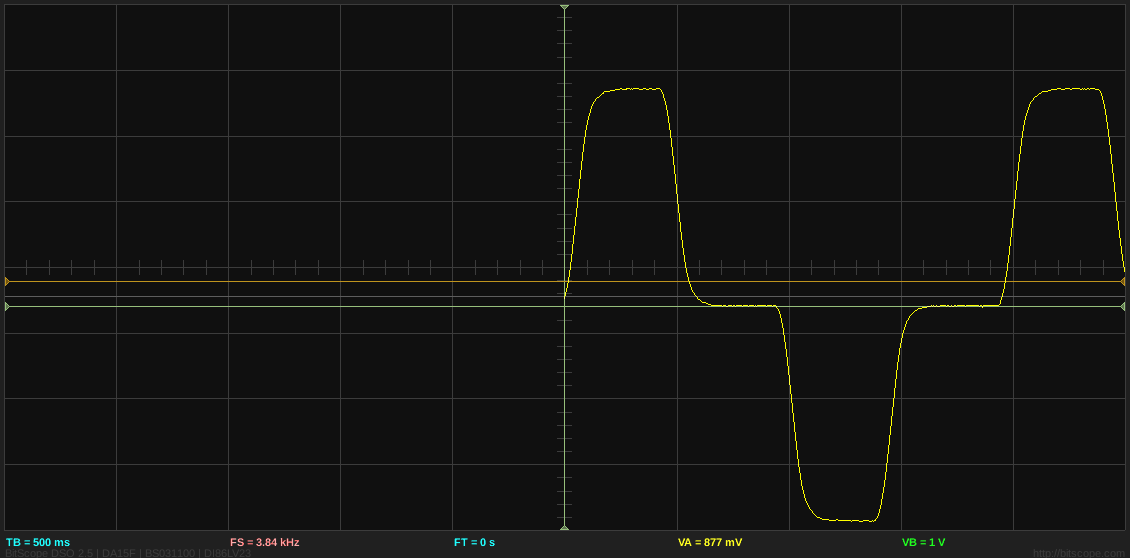The image size is (1130, 558).
Task: Click the green horizontal level line
Action: coord(300,306)
